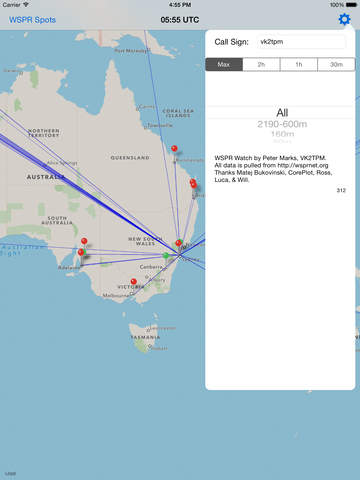Tap the red pin near Brisbane coast
The image size is (360, 480).
click(193, 183)
